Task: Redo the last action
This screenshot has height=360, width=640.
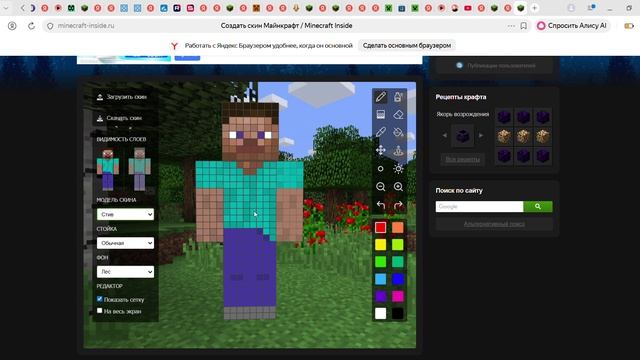Action: click(x=398, y=204)
